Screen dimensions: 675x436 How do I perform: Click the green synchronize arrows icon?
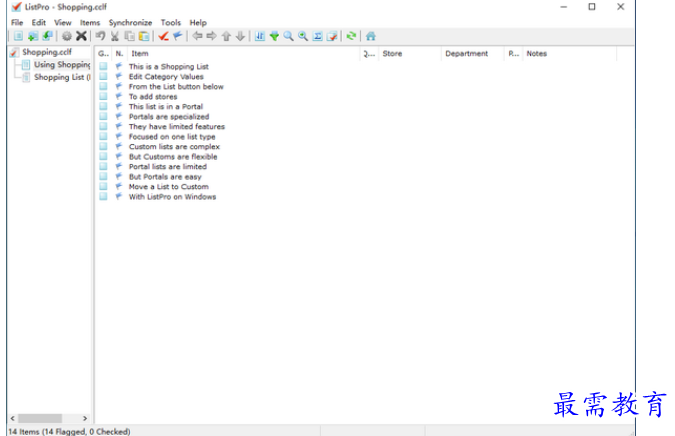351,36
